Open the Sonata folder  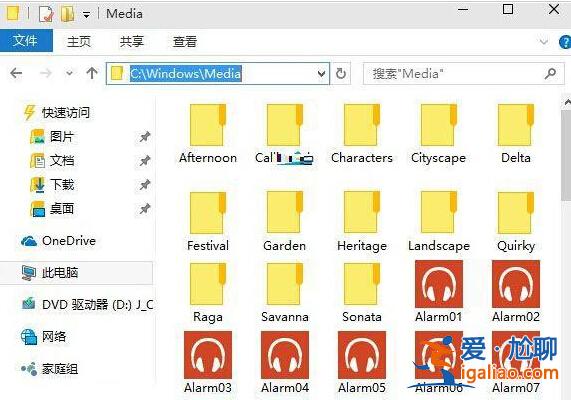click(x=362, y=293)
